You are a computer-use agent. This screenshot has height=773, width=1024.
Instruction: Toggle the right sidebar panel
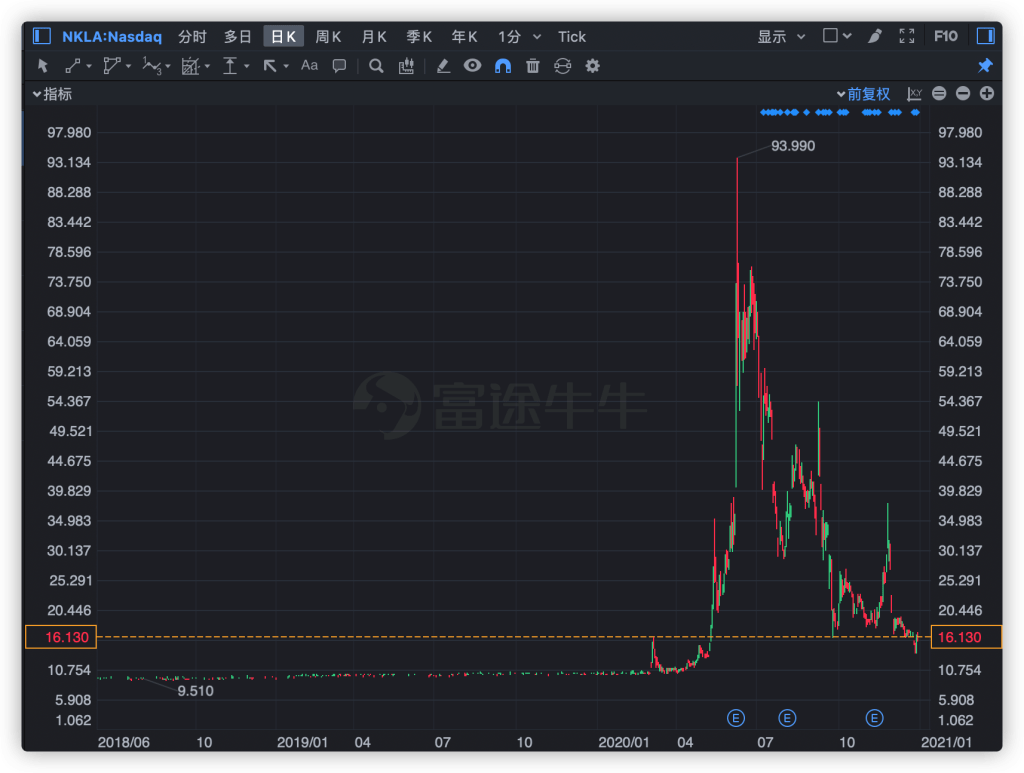[985, 36]
